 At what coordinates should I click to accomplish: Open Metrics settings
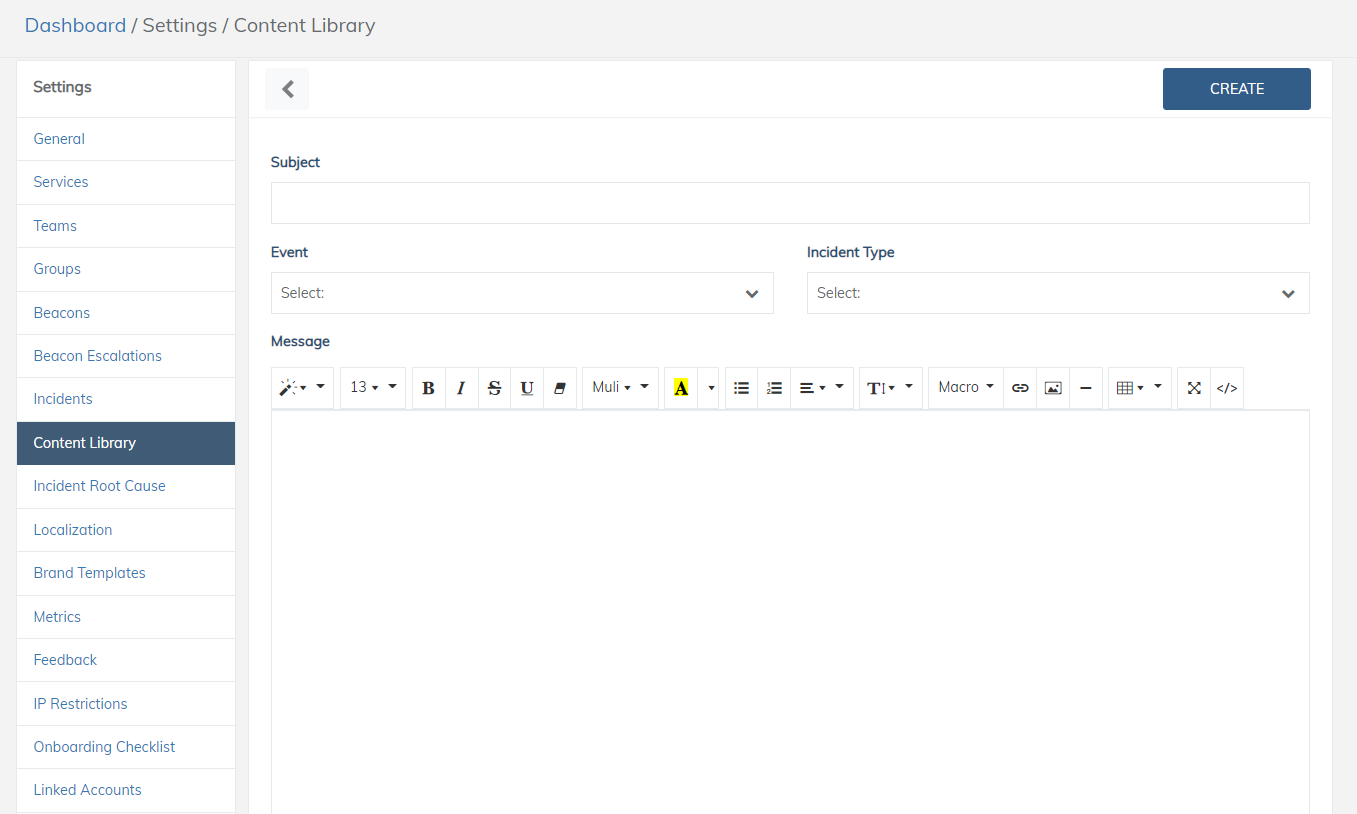tap(126, 617)
